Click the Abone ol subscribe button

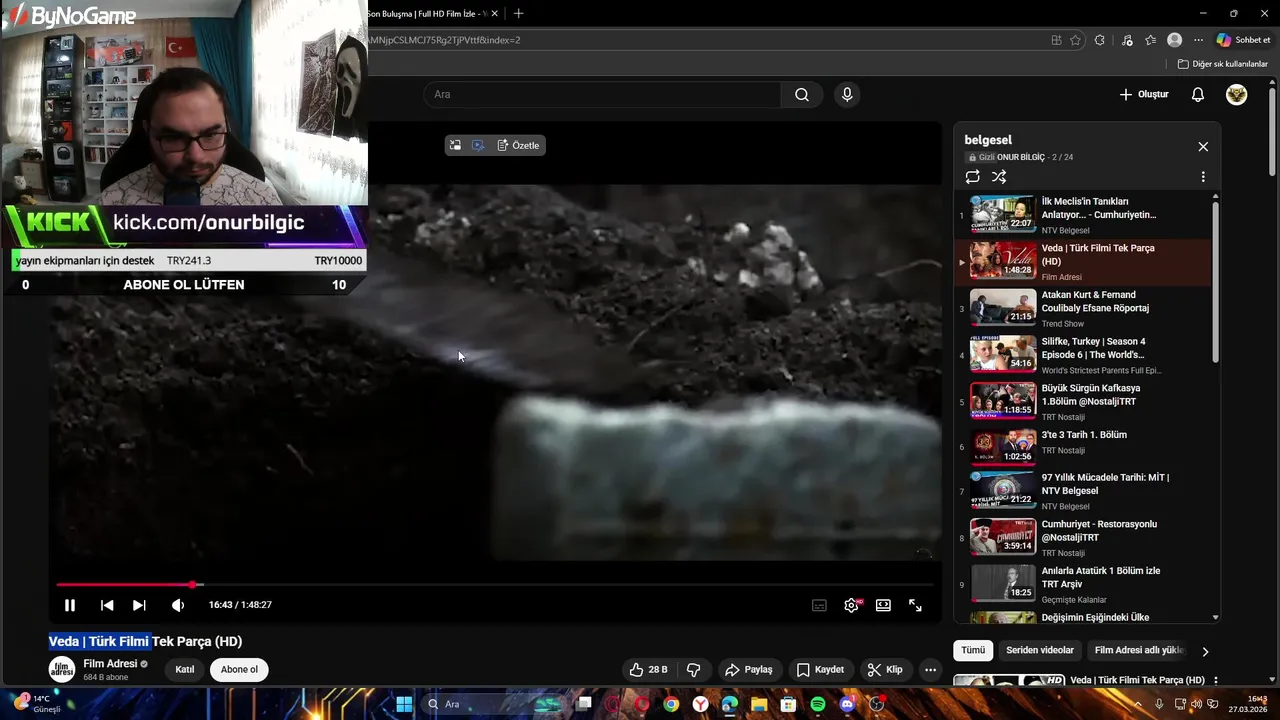tap(239, 670)
